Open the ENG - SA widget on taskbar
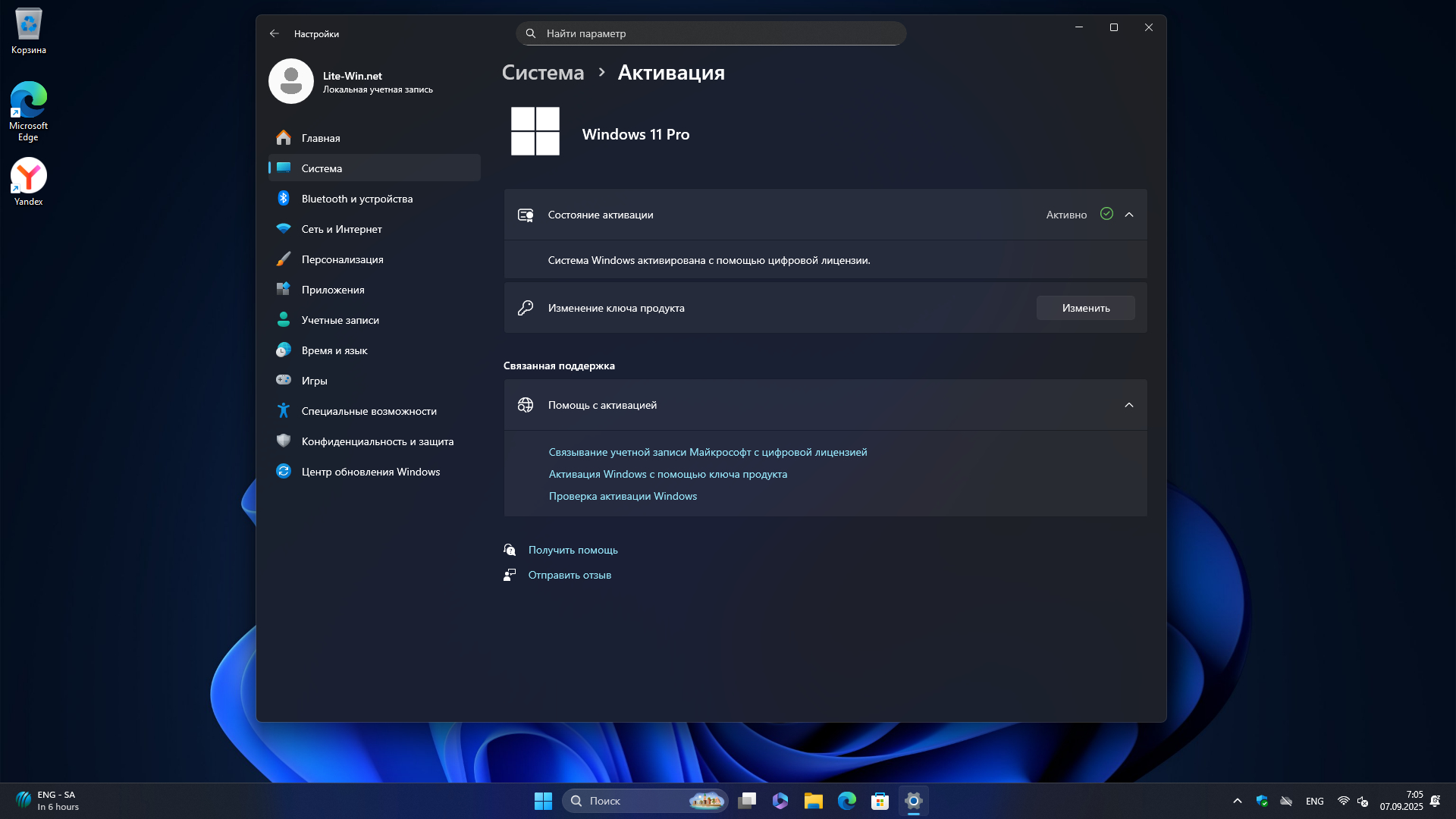1456x819 pixels. (47, 801)
